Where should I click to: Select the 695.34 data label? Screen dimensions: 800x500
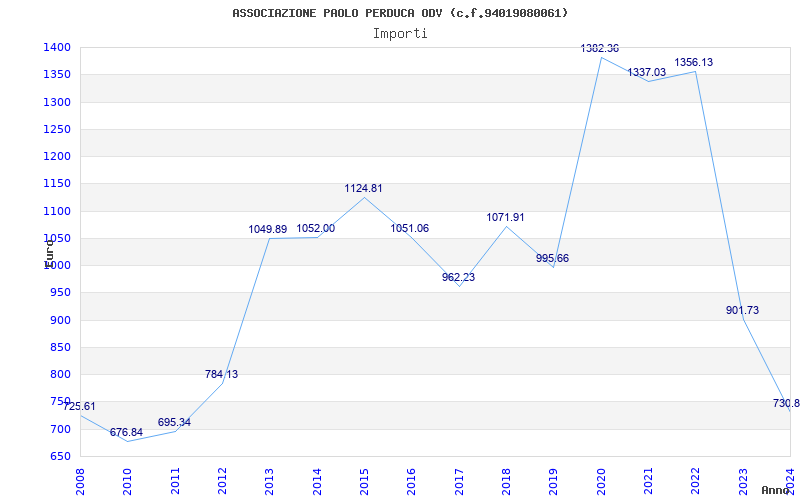[174, 422]
